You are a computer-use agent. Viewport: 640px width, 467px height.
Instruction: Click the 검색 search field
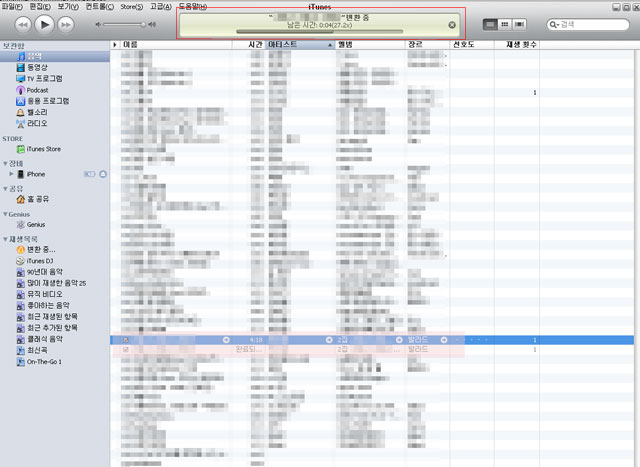click(588, 24)
